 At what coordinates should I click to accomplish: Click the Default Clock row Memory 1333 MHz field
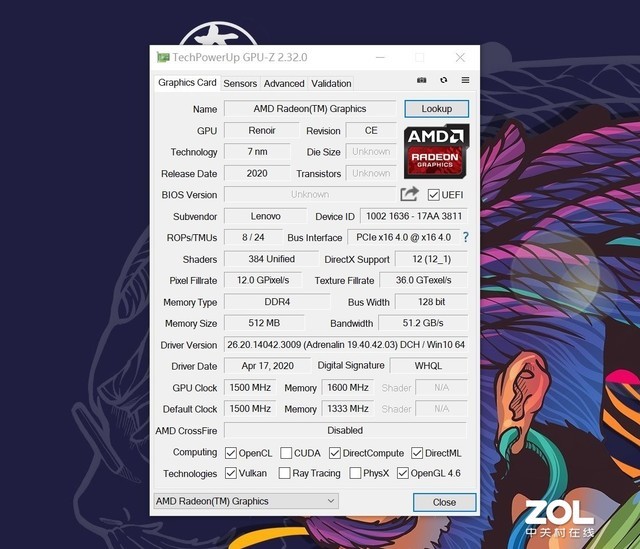click(x=348, y=409)
